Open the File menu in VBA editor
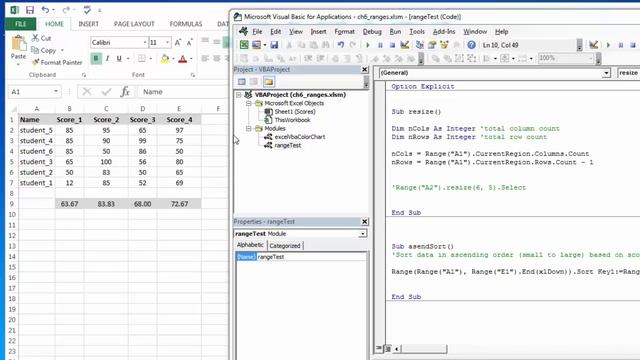 (x=257, y=31)
